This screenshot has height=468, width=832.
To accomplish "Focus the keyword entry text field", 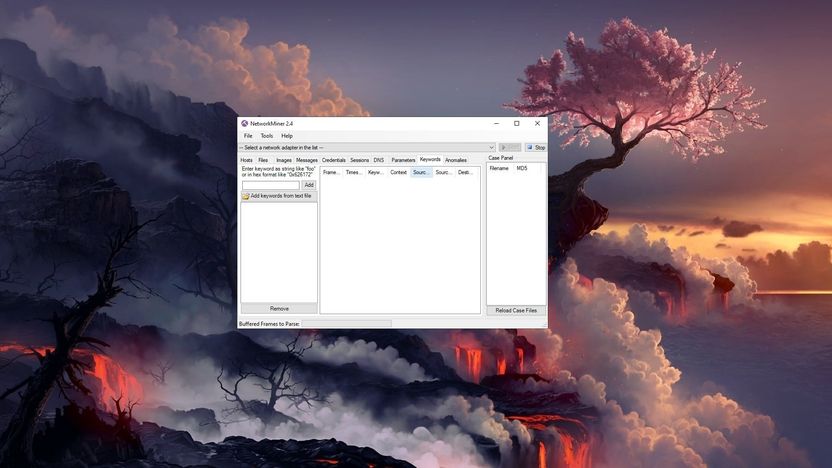I will (271, 185).
